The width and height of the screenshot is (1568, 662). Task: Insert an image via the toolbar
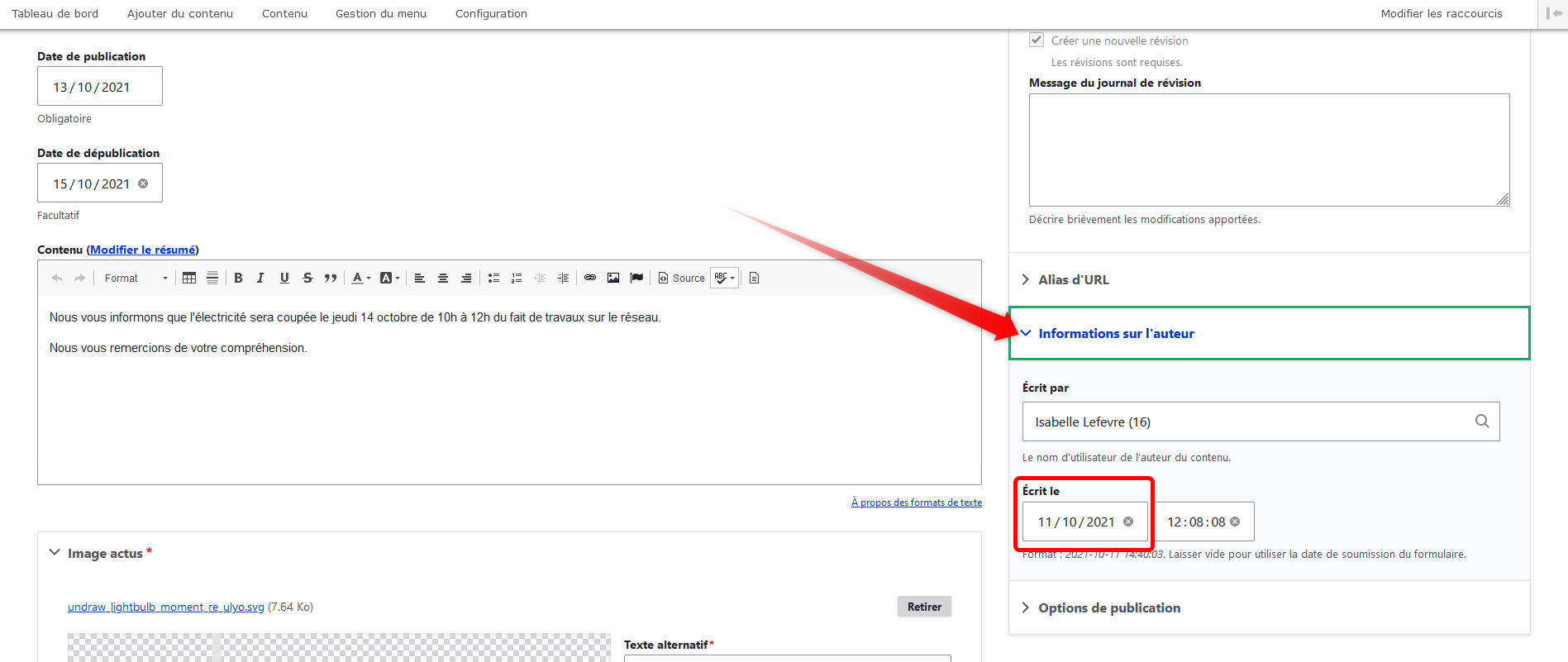[613, 279]
